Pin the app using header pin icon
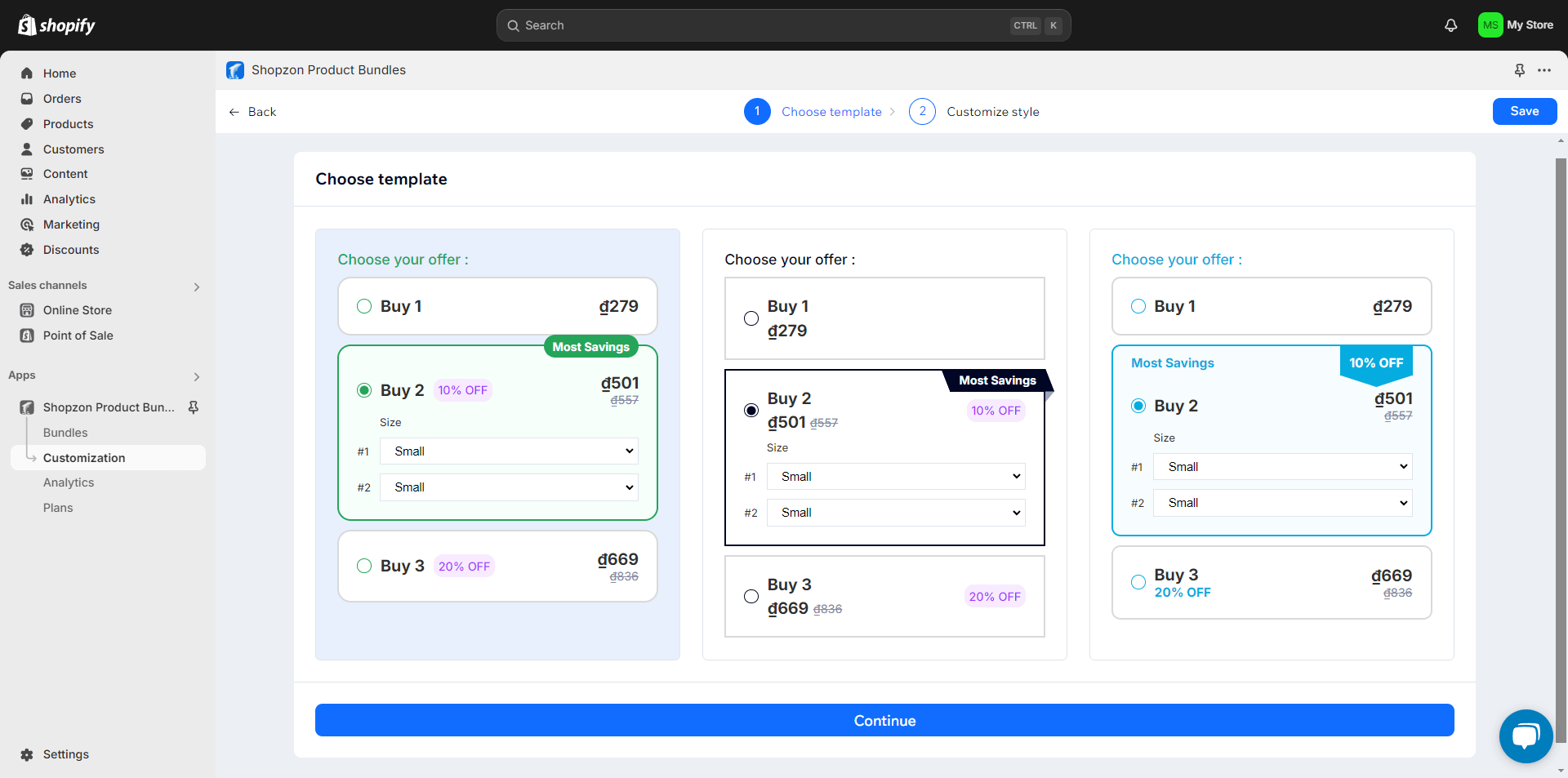This screenshot has height=778, width=1568. point(1519,70)
